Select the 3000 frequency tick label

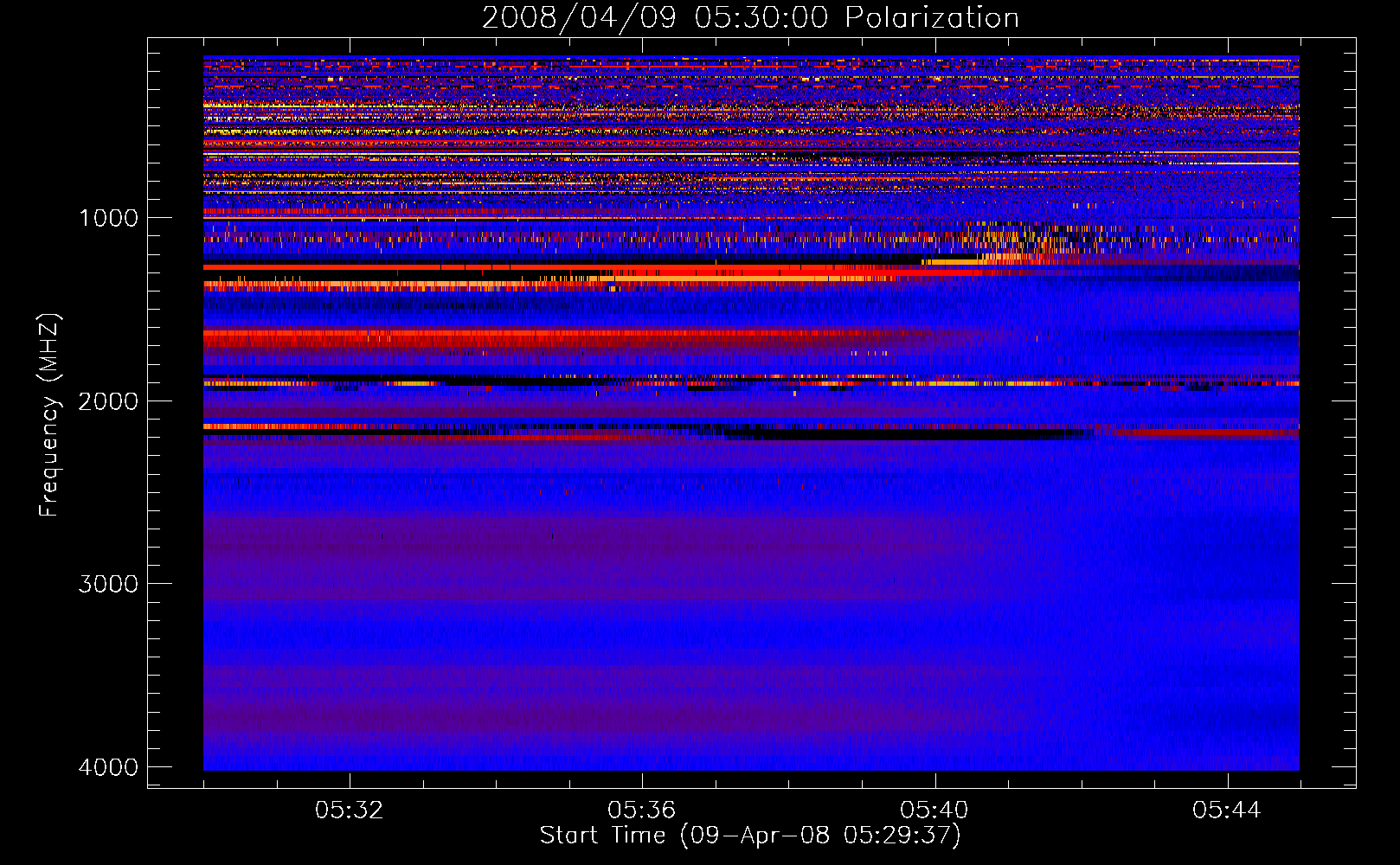[x=108, y=584]
